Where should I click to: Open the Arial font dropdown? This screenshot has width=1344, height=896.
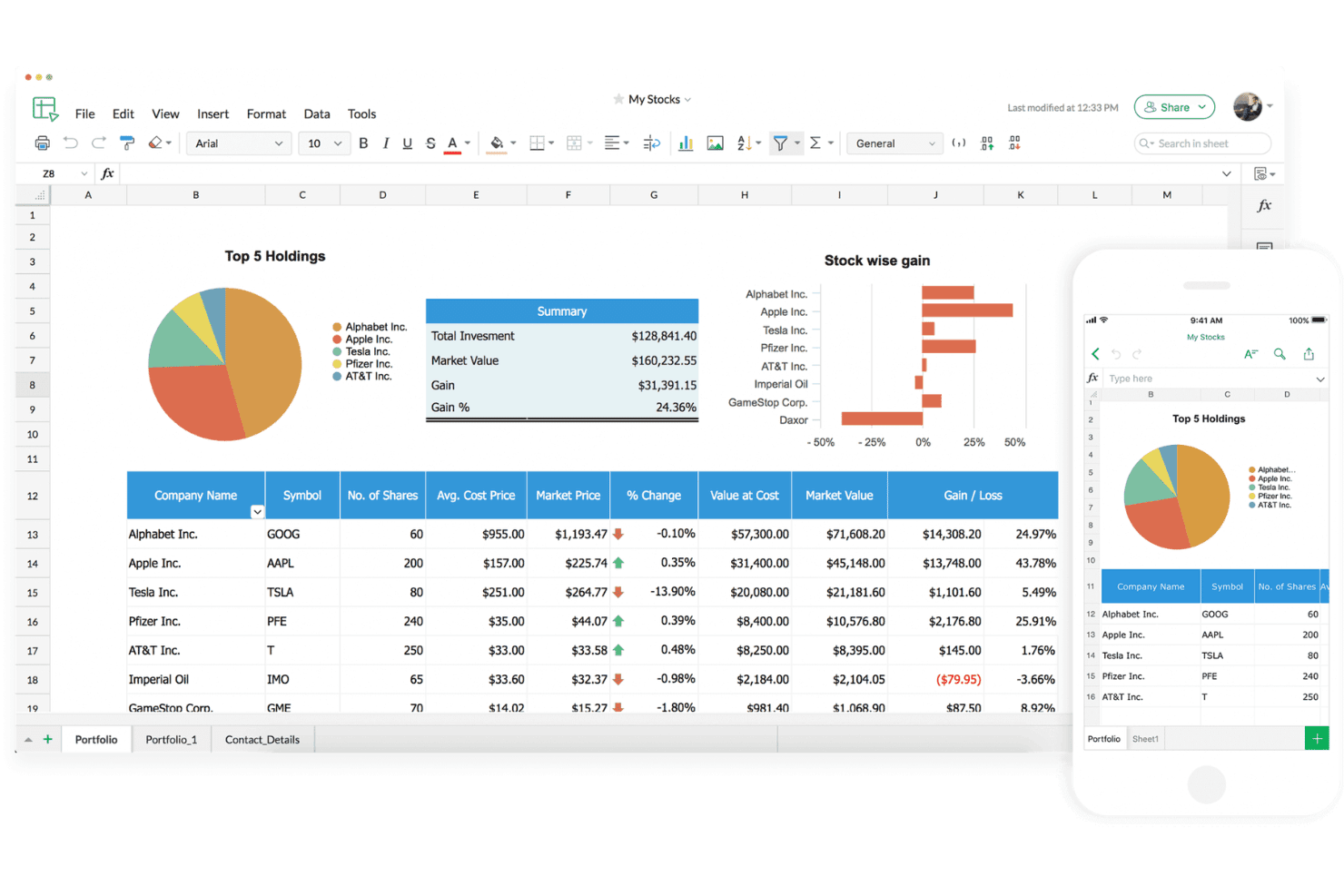click(239, 143)
